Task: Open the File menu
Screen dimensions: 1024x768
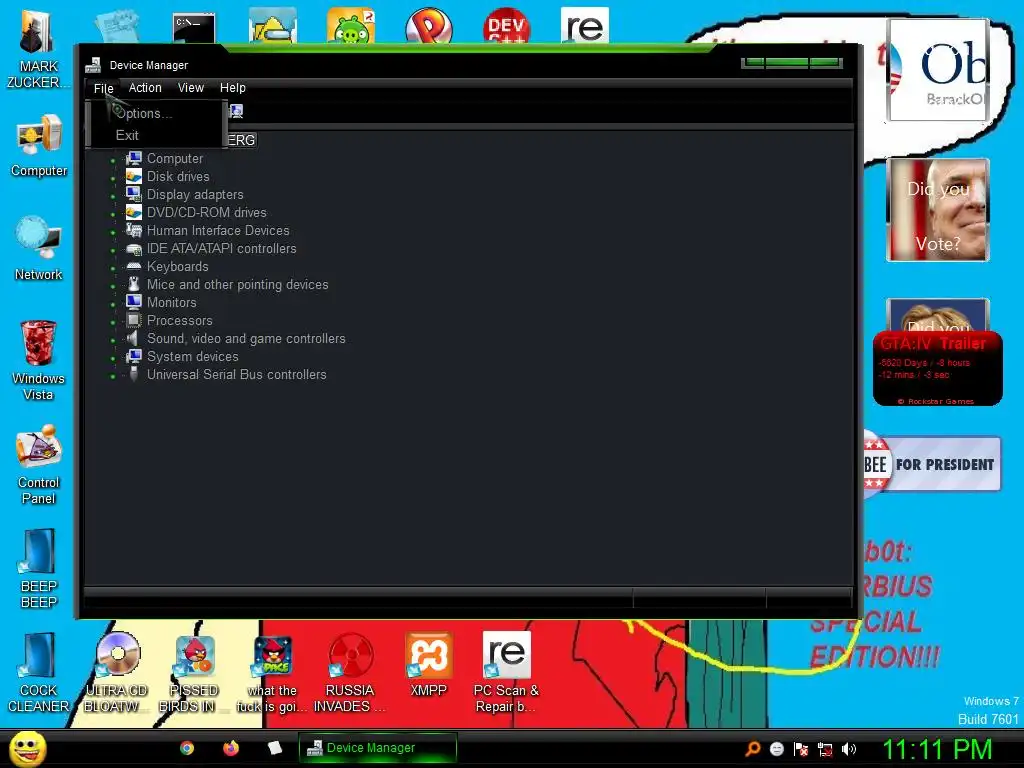Action: pos(103,88)
